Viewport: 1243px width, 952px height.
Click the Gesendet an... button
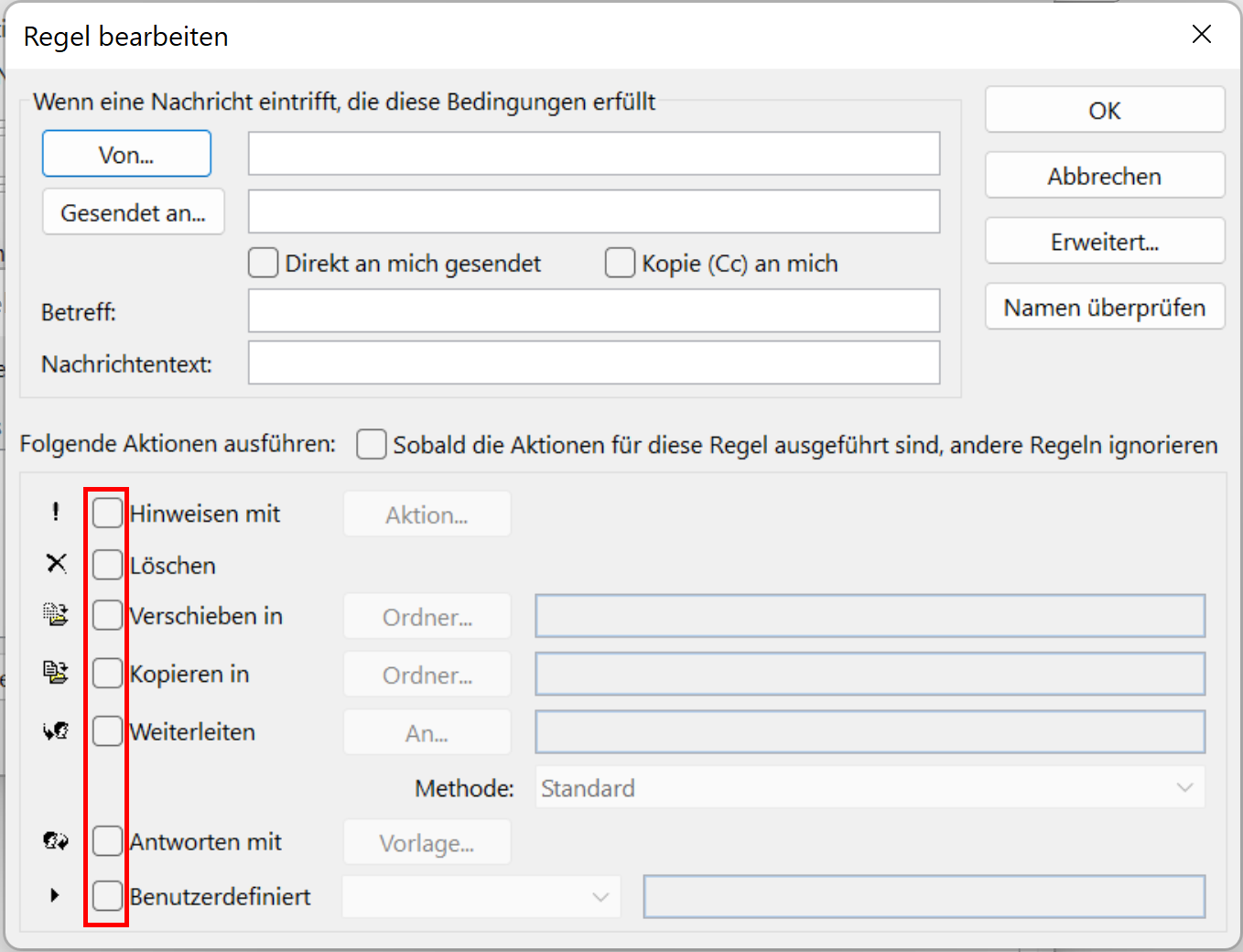point(134,212)
